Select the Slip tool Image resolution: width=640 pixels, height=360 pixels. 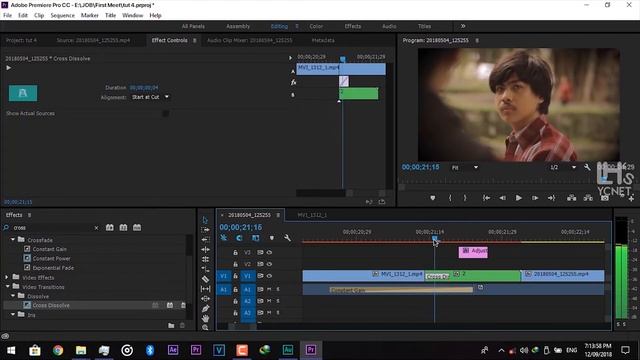point(205,289)
